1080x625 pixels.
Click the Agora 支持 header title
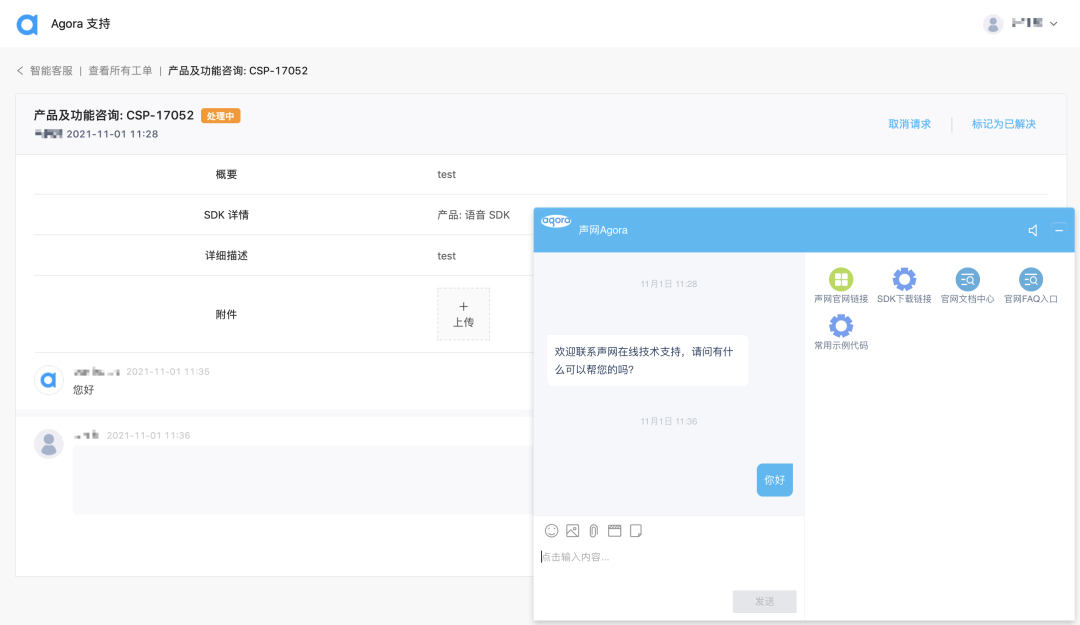coord(81,24)
